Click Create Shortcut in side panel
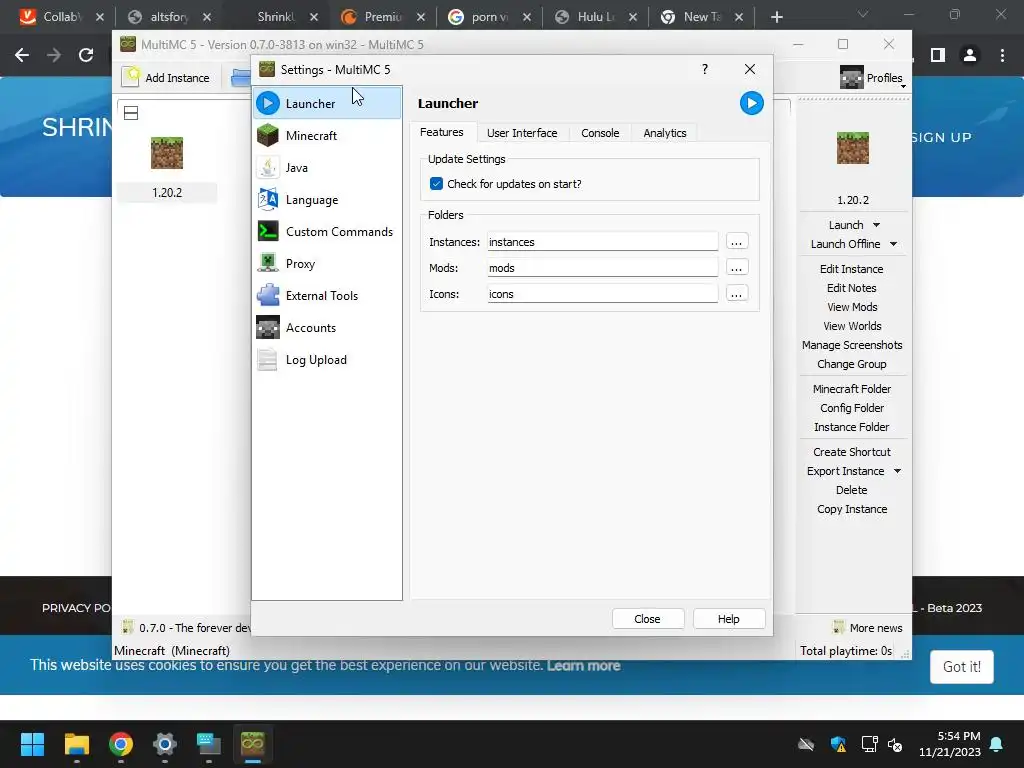 pyautogui.click(x=852, y=452)
